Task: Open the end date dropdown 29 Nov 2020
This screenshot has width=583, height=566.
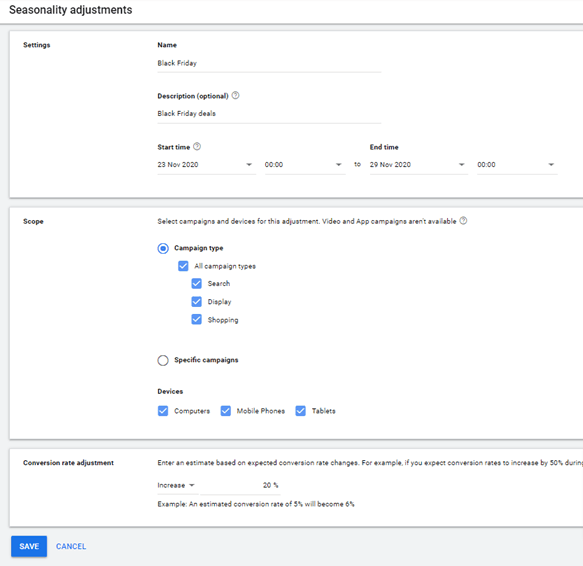Action: pos(419,165)
